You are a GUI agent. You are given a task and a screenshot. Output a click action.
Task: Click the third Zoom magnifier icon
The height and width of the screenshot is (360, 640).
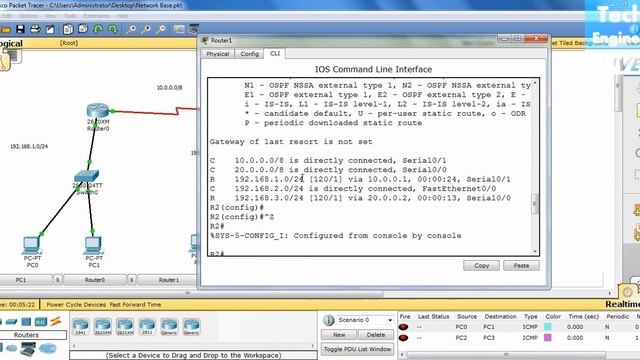tap(161, 29)
